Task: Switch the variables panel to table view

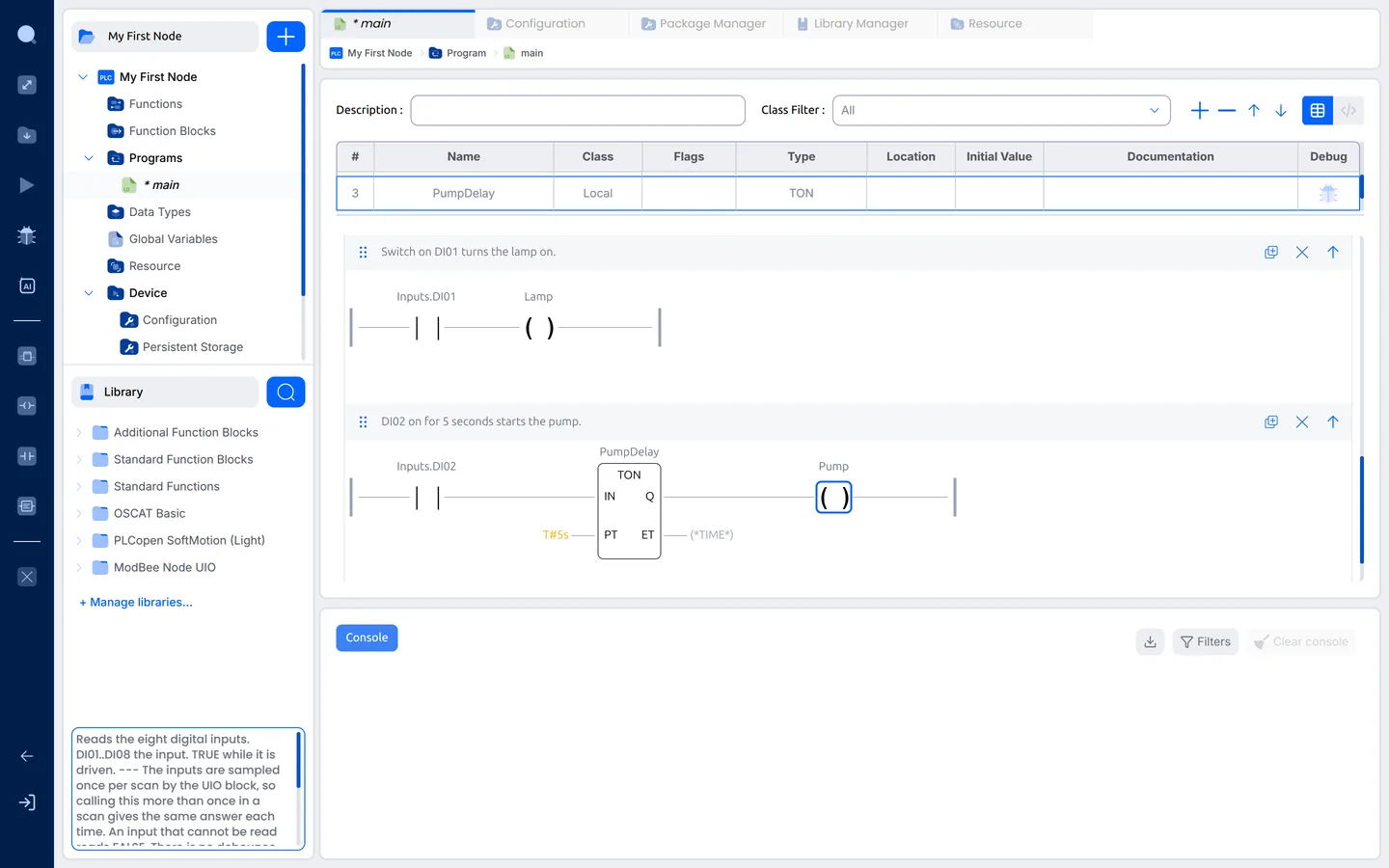Action: pyautogui.click(x=1318, y=111)
